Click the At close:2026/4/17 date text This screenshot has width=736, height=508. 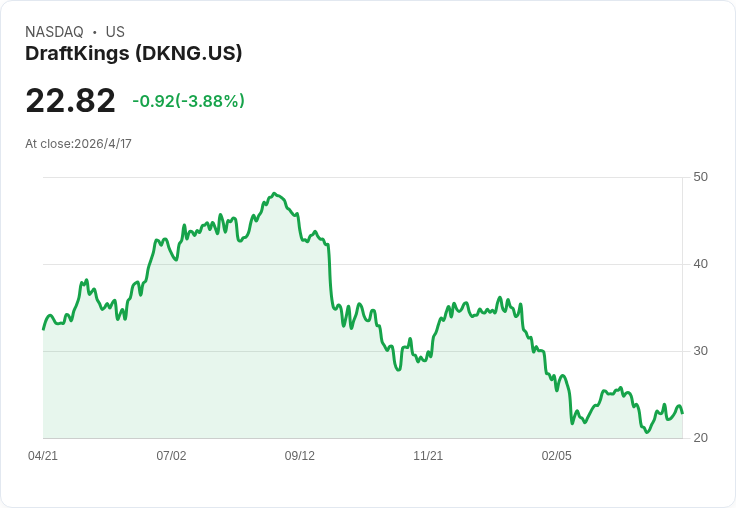click(x=78, y=144)
